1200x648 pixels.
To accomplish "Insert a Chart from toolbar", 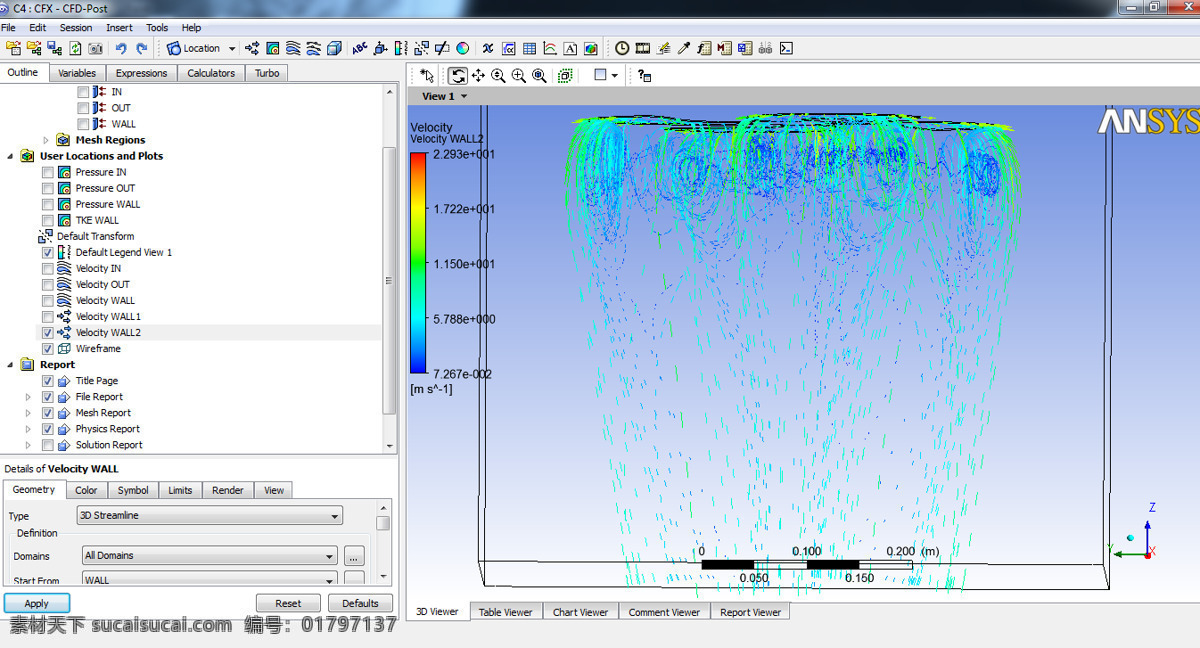I will 550,48.
